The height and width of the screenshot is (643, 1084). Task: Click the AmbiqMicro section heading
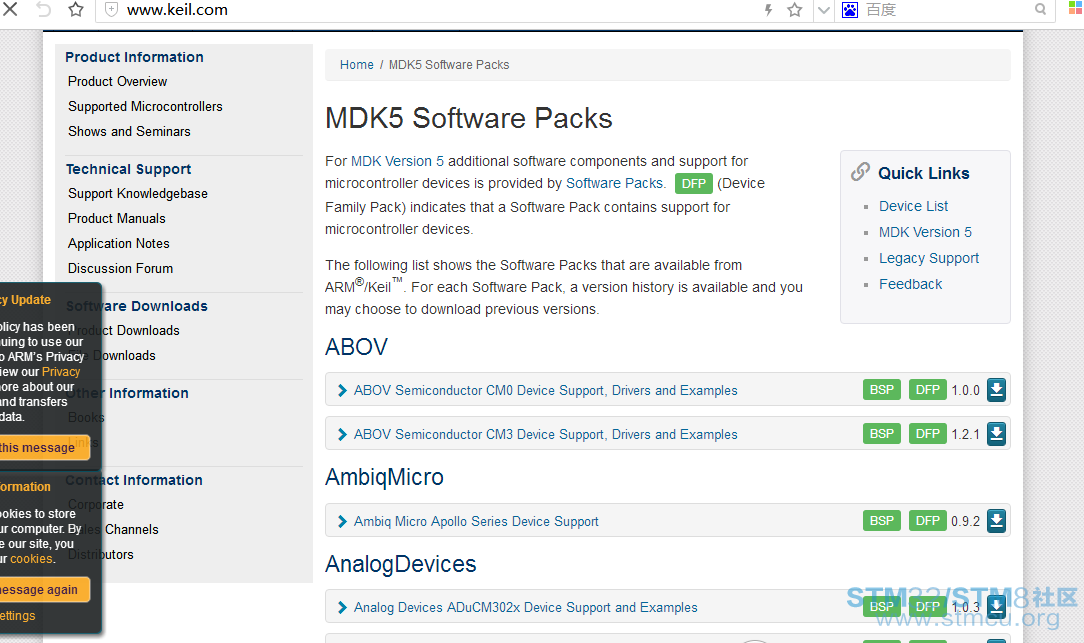click(x=384, y=477)
